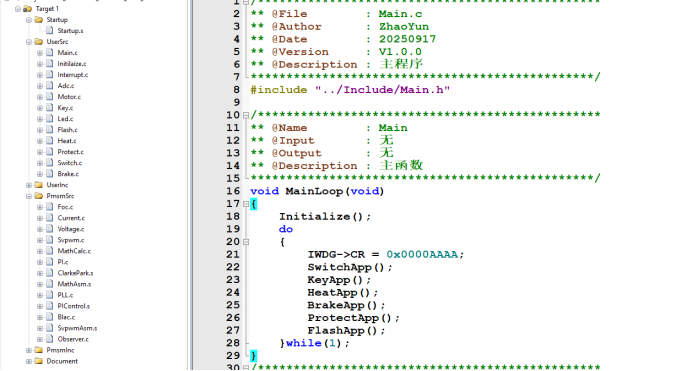Click the file icon next to Svpwm.c
The image size is (693, 371).
click(x=50, y=240)
